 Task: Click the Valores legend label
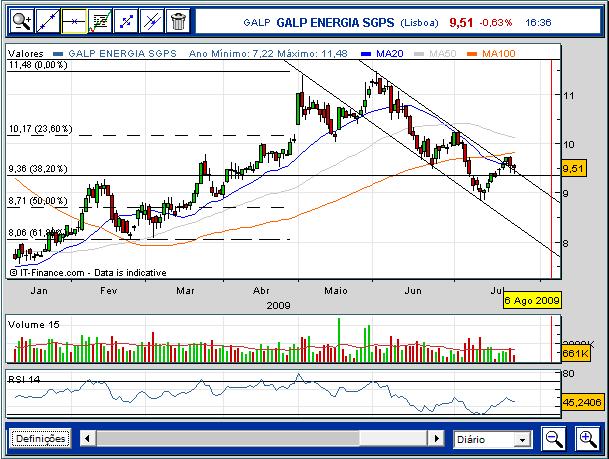click(26, 54)
